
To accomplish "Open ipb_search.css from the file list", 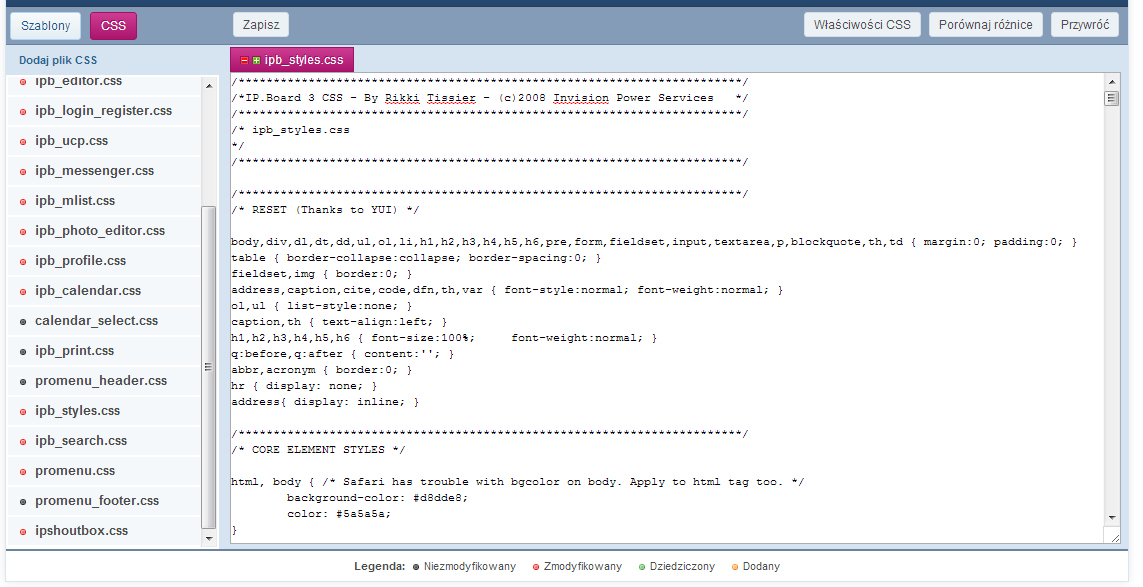I will tap(80, 441).
